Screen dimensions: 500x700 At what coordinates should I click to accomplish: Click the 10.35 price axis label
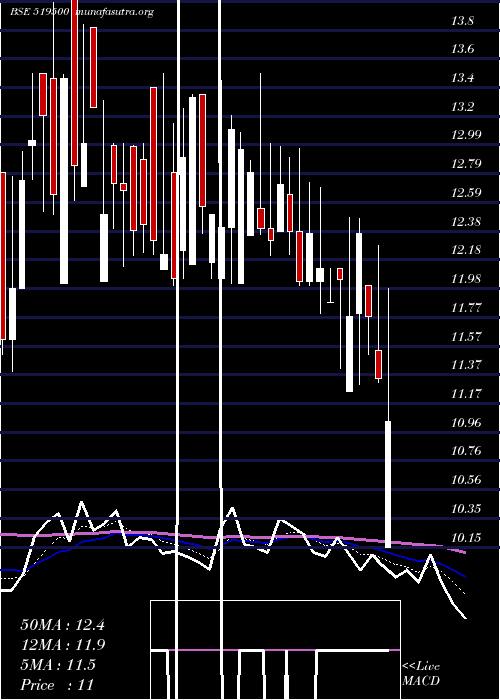[466, 508]
